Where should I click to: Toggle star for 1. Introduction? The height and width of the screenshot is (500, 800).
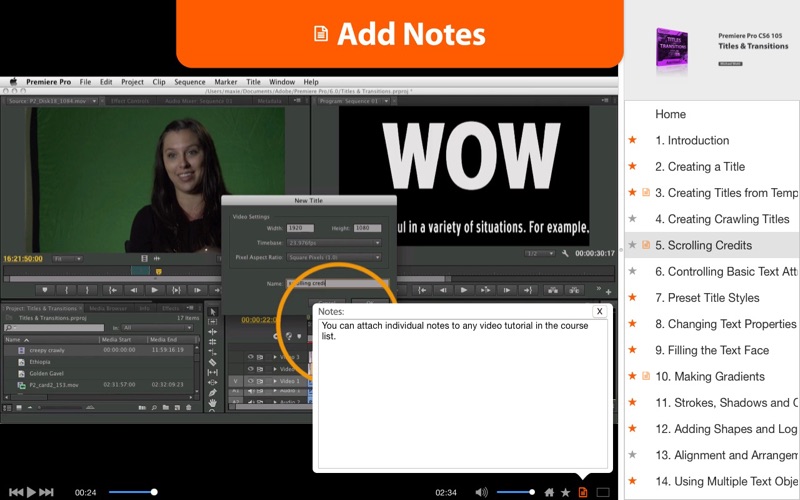click(x=633, y=140)
